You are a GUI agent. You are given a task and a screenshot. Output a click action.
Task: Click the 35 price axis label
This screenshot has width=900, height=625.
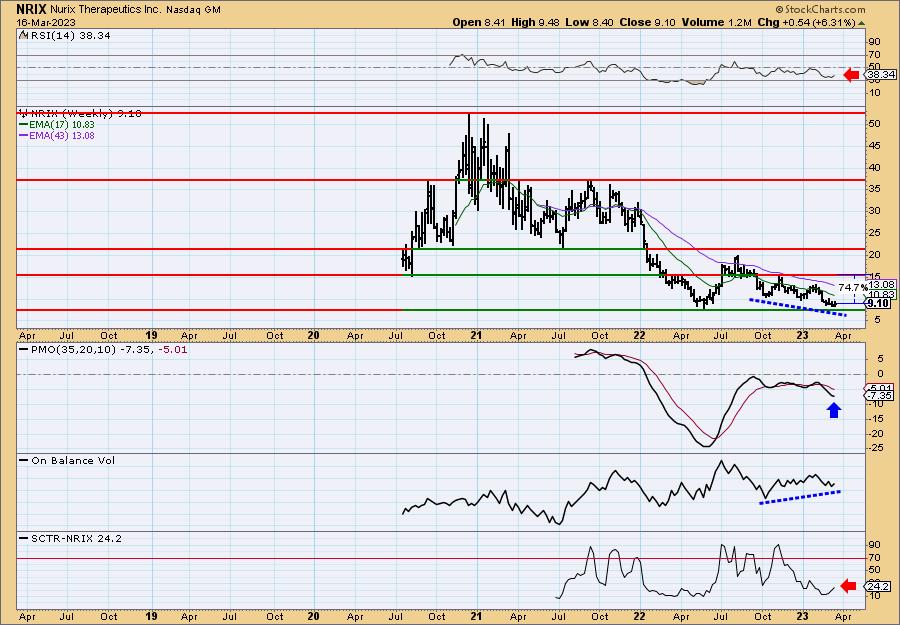coord(874,189)
